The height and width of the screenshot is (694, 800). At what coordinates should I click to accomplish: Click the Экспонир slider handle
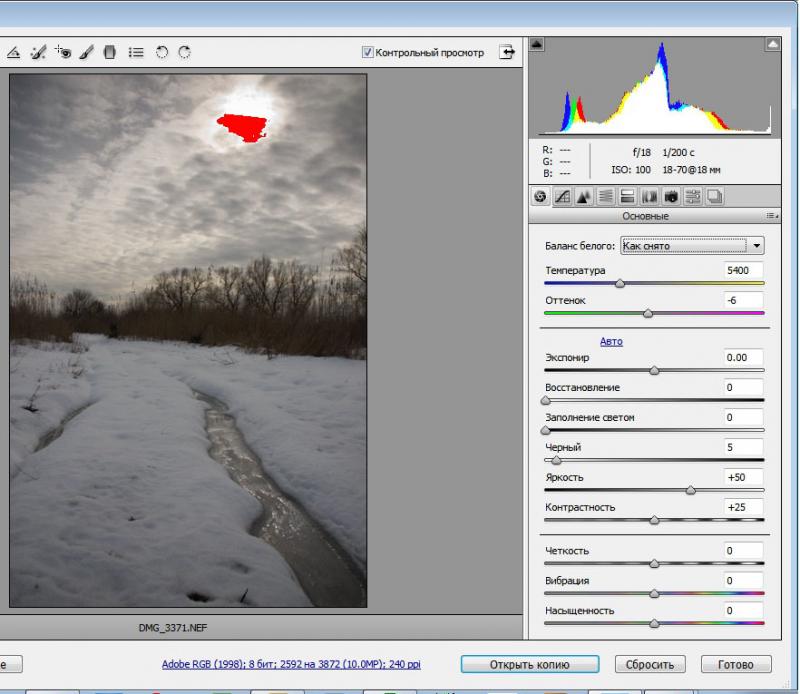click(x=654, y=371)
